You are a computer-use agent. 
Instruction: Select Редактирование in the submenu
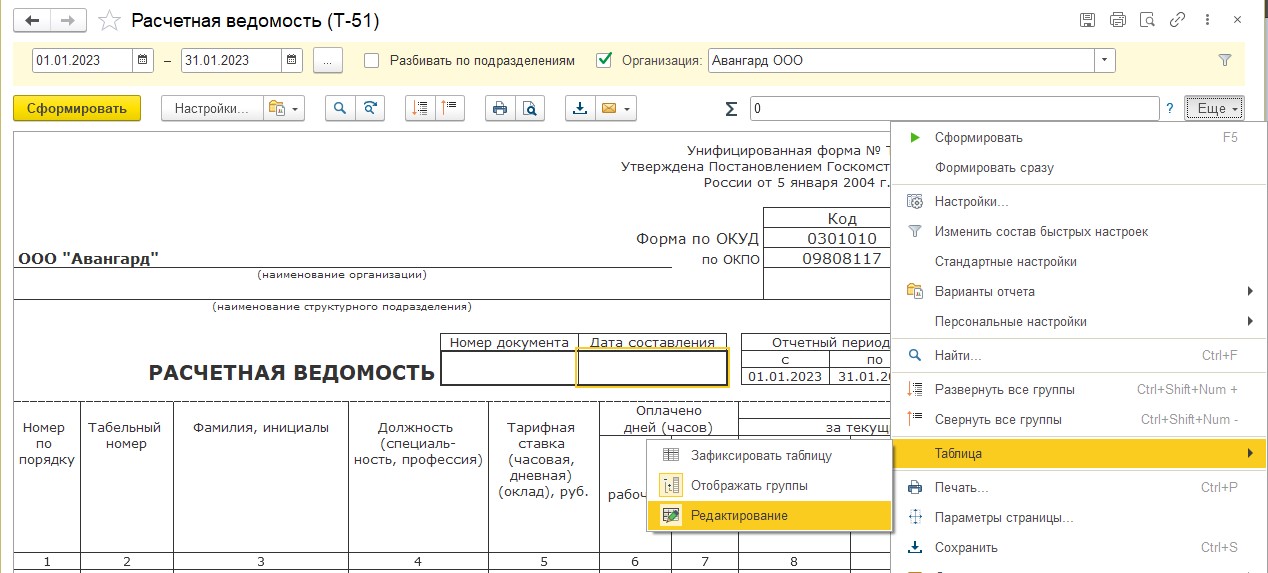pyautogui.click(x=769, y=516)
